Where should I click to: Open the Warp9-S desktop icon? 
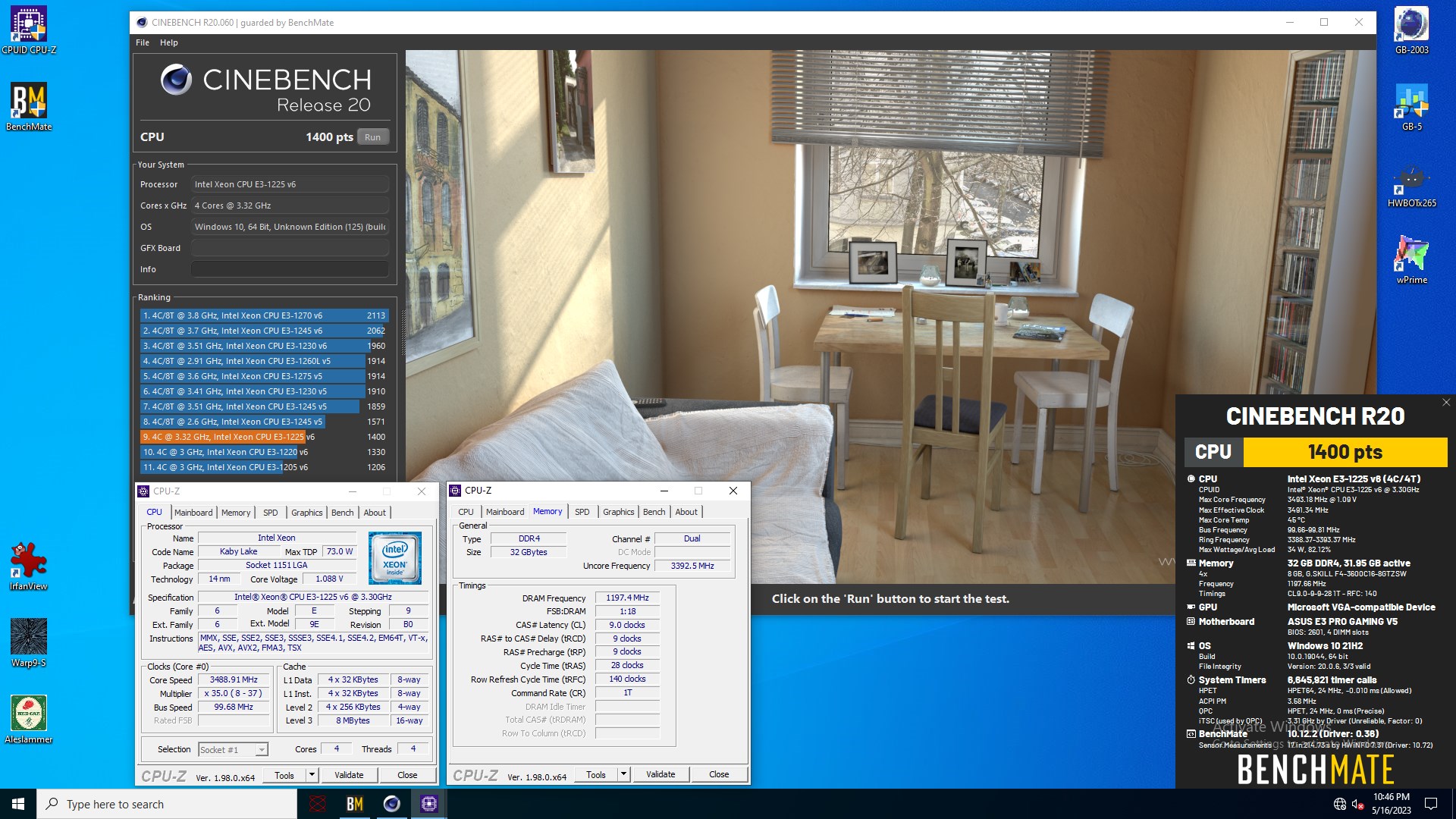[x=29, y=643]
